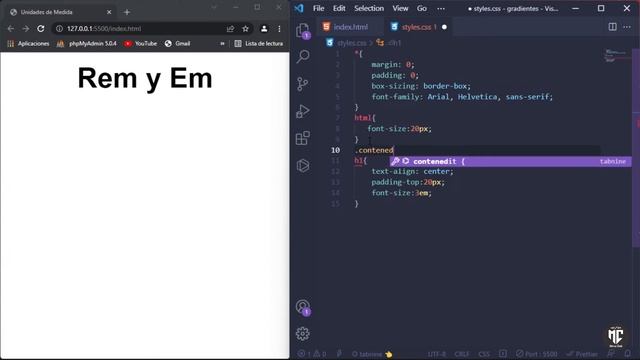Click the unsaved dot on styles.css tab
This screenshot has width=640, height=360.
tap(444, 27)
